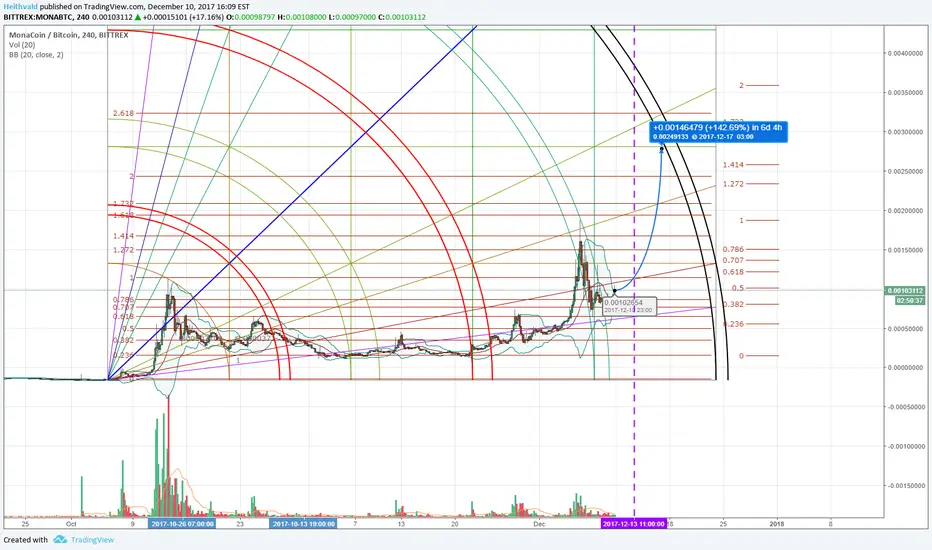This screenshot has height=550, width=932.
Task: Click the C:0.00103112 close value in header
Action: pos(402,17)
